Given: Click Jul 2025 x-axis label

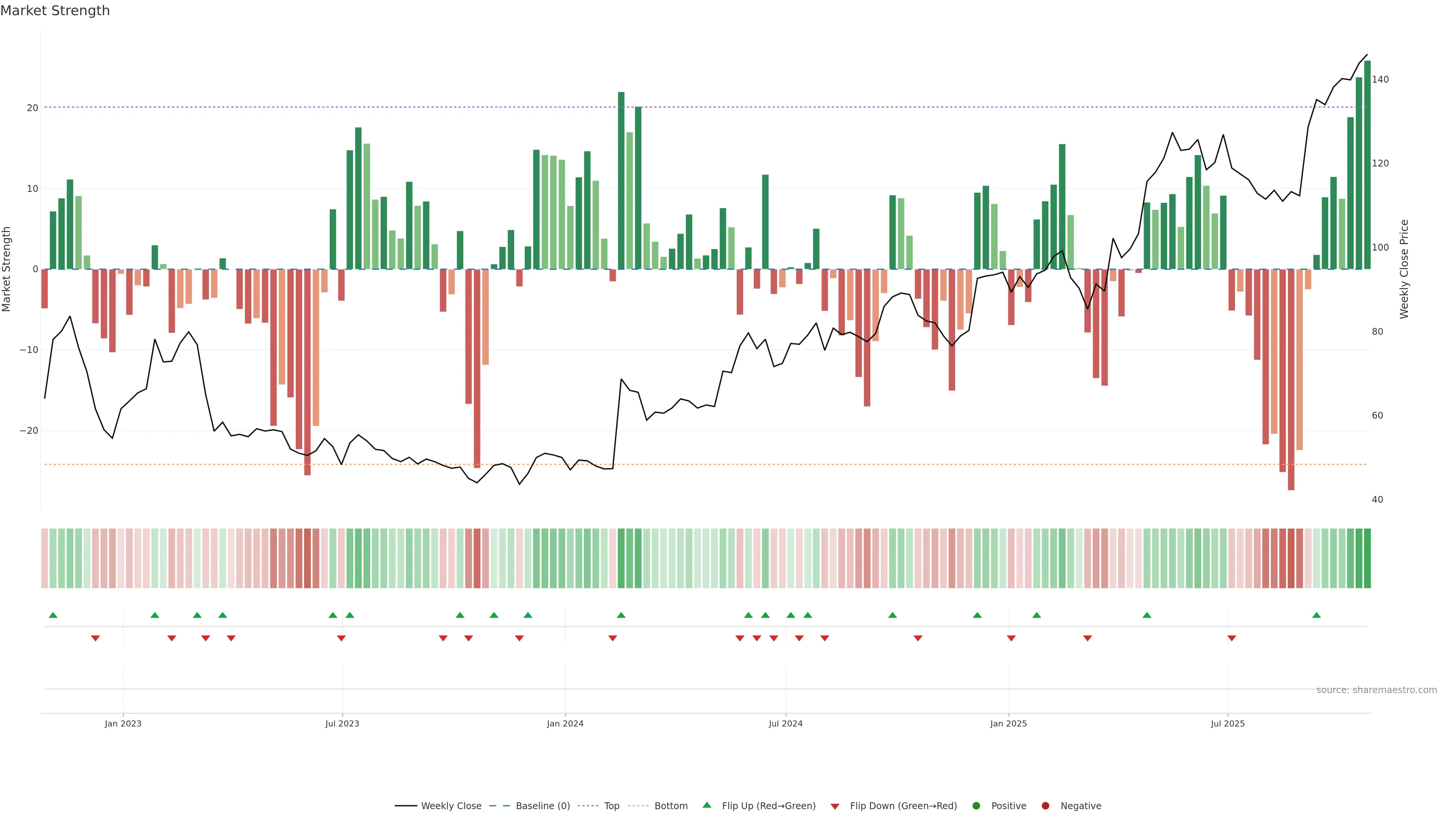Looking at the screenshot, I should click(x=1228, y=723).
